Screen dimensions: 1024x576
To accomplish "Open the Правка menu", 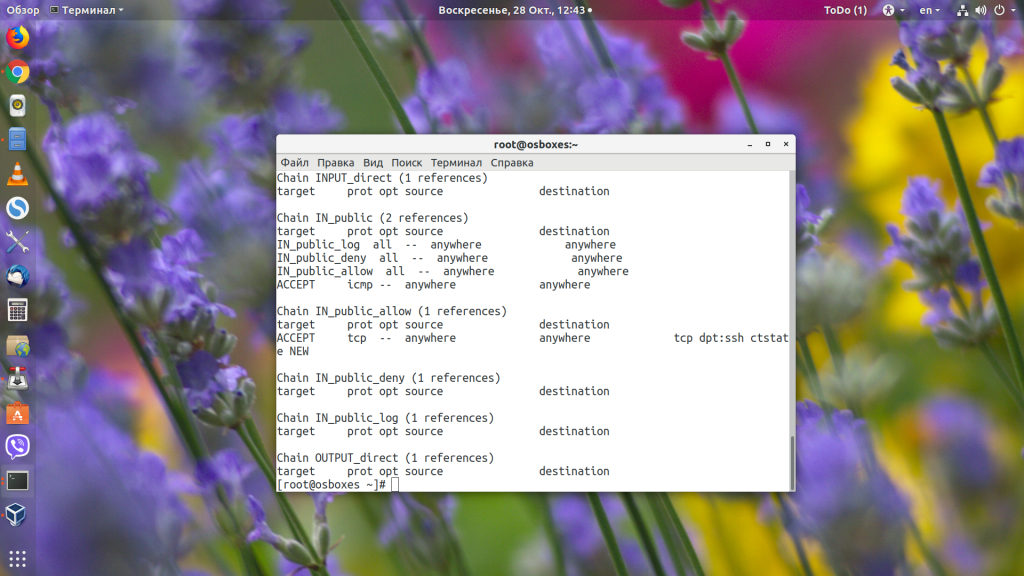I will click(336, 163).
